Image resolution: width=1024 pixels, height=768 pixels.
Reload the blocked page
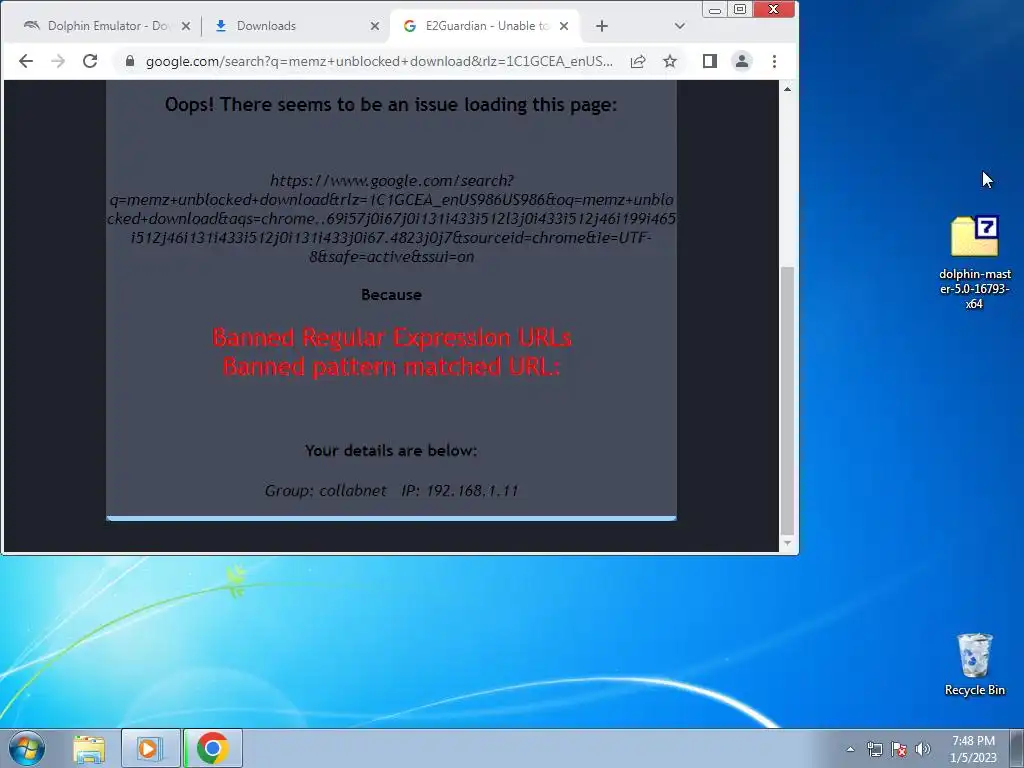pos(90,61)
